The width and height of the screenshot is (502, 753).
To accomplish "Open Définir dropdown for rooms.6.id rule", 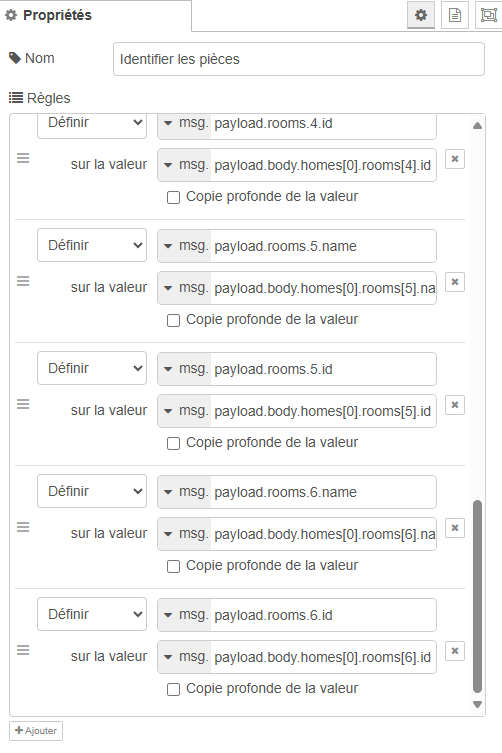I will [x=92, y=614].
